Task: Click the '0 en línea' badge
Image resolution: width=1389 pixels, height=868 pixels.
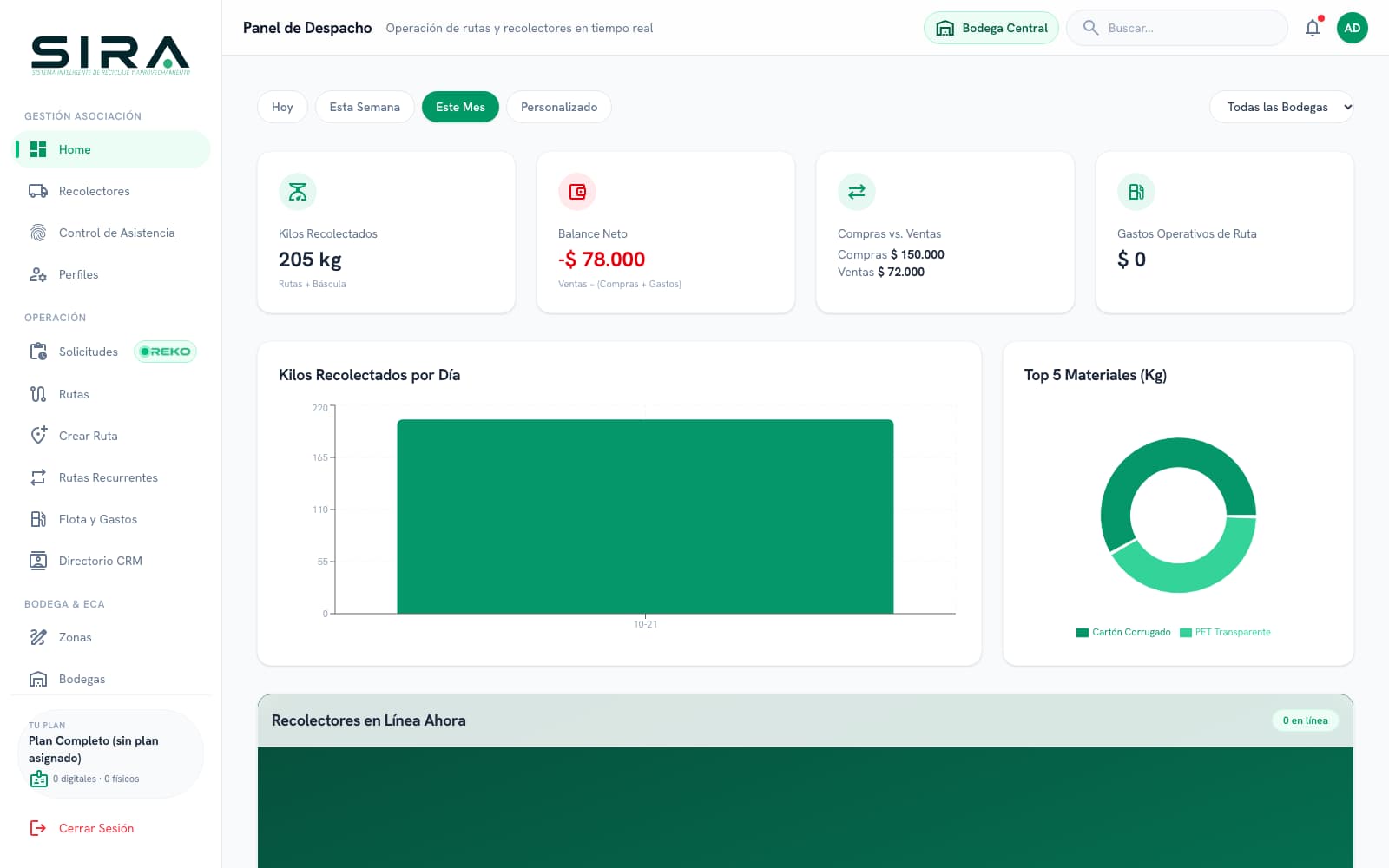Action: pyautogui.click(x=1306, y=720)
